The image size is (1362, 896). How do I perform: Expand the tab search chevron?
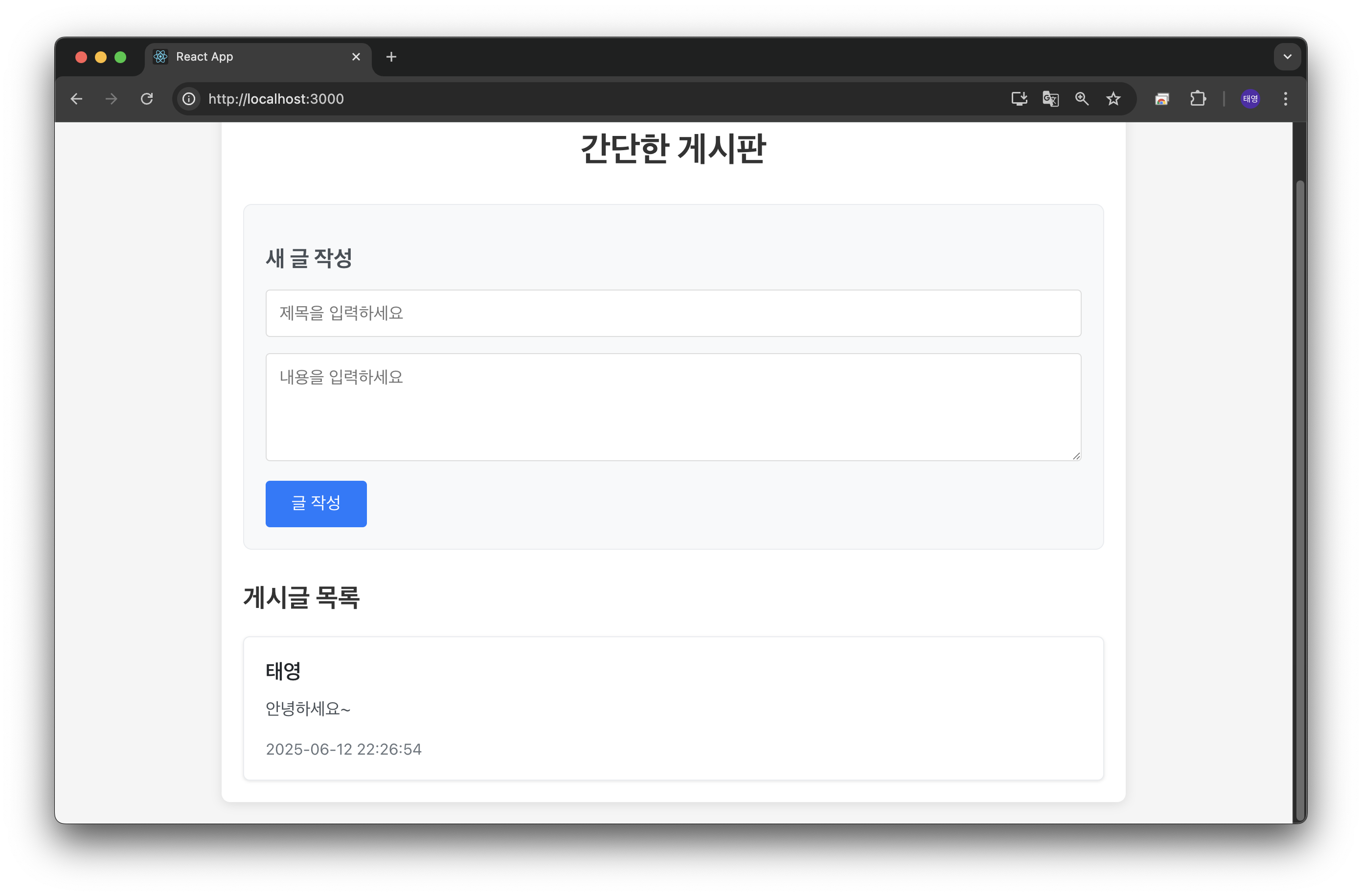pyautogui.click(x=1288, y=57)
